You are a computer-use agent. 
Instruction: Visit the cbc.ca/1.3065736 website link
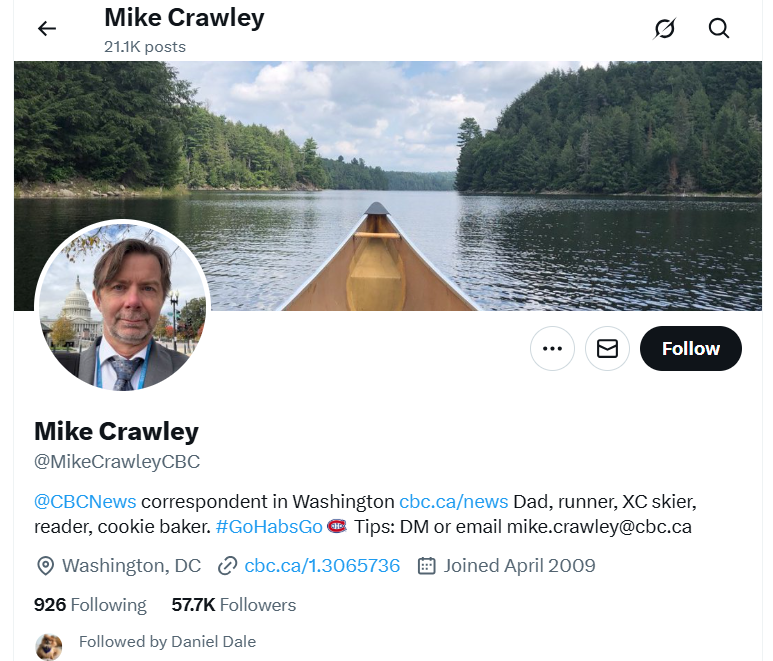point(322,566)
